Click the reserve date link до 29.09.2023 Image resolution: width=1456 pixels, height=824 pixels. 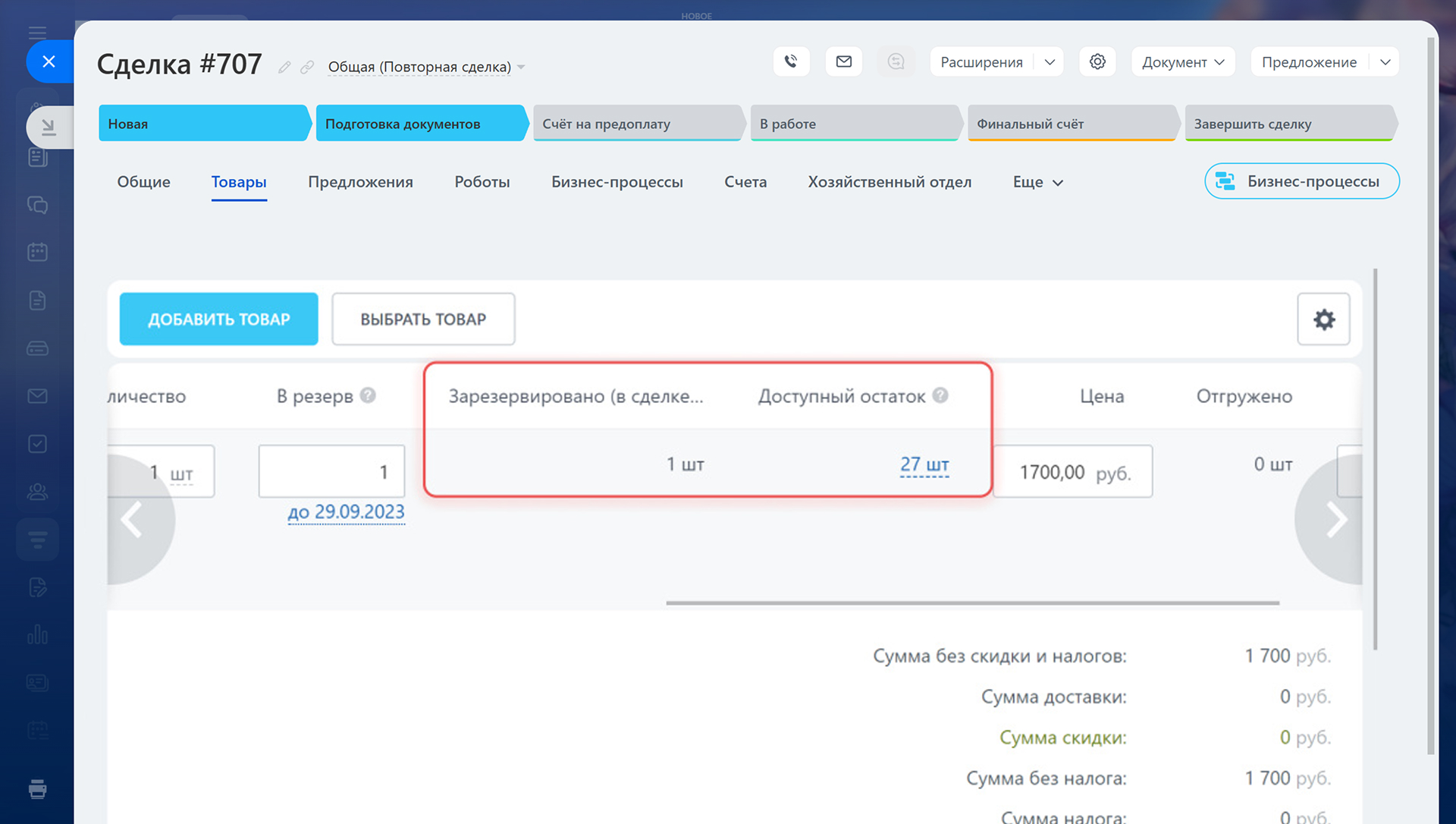(x=346, y=512)
